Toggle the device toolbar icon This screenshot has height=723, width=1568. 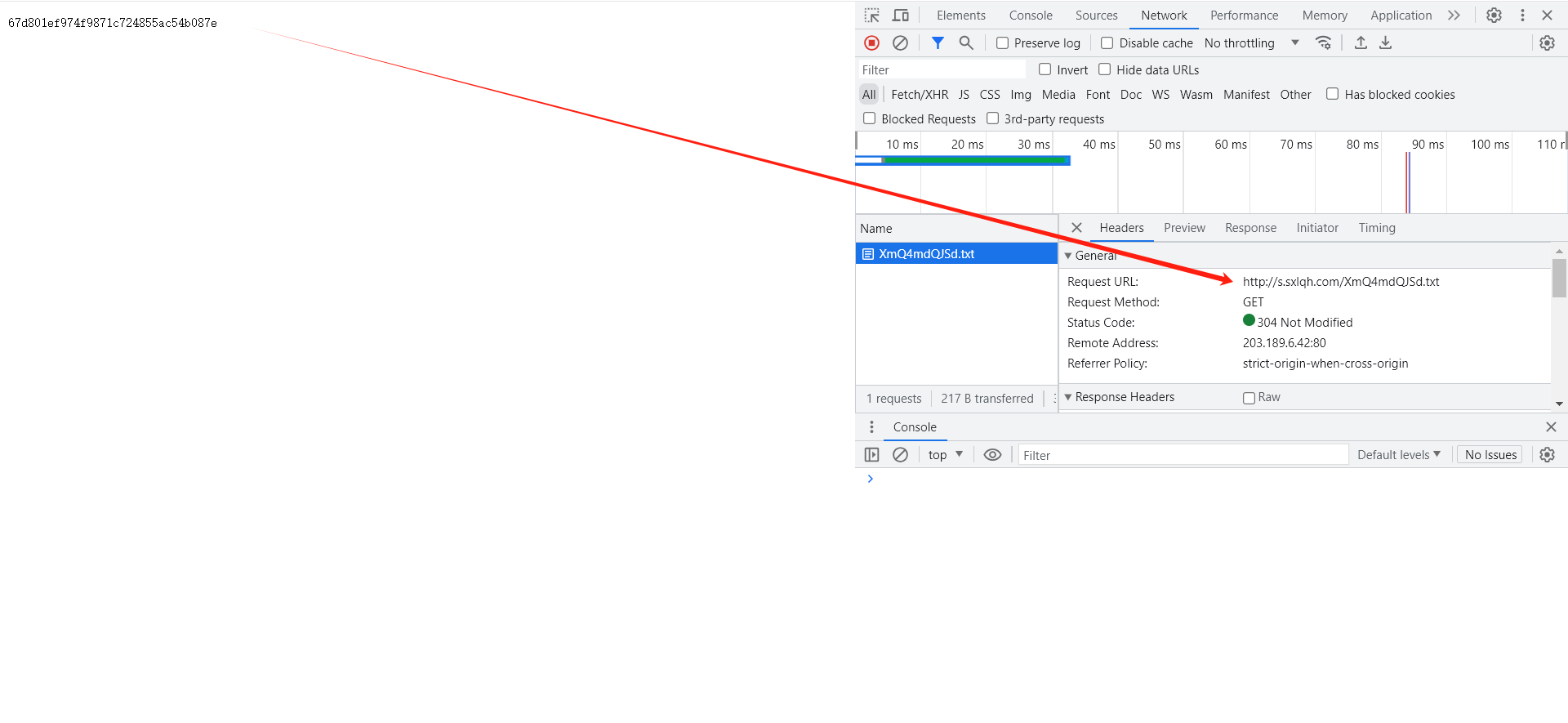point(901,16)
